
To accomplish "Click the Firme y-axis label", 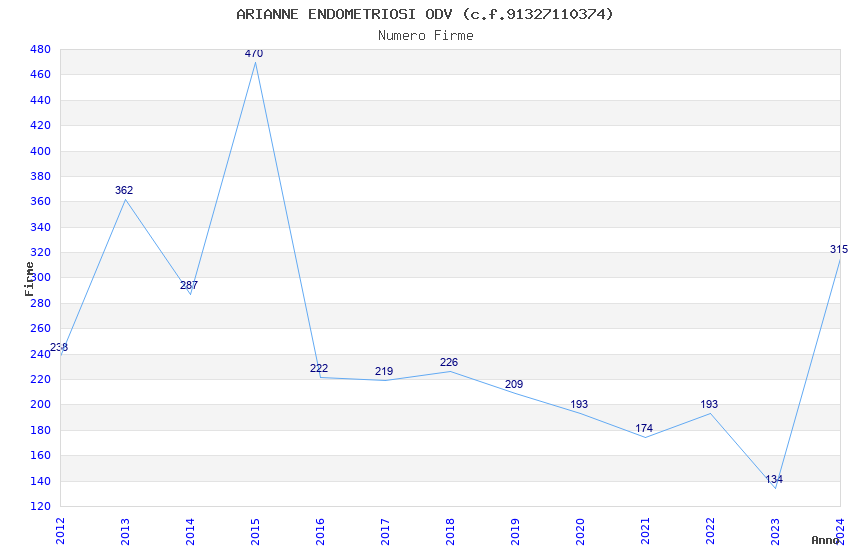I will [x=30, y=279].
